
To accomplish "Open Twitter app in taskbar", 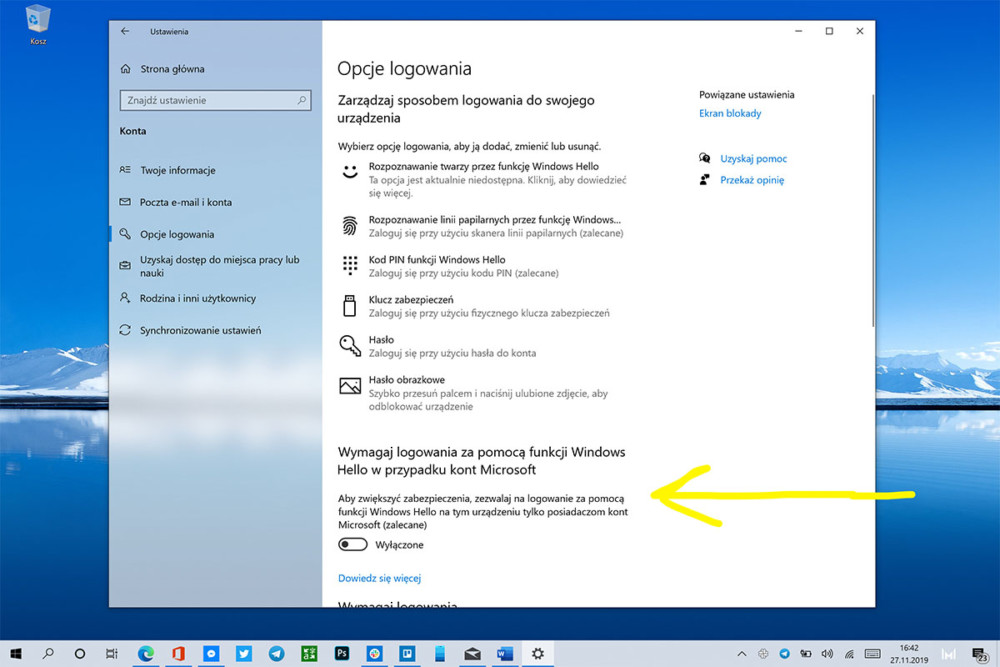I will click(x=244, y=654).
